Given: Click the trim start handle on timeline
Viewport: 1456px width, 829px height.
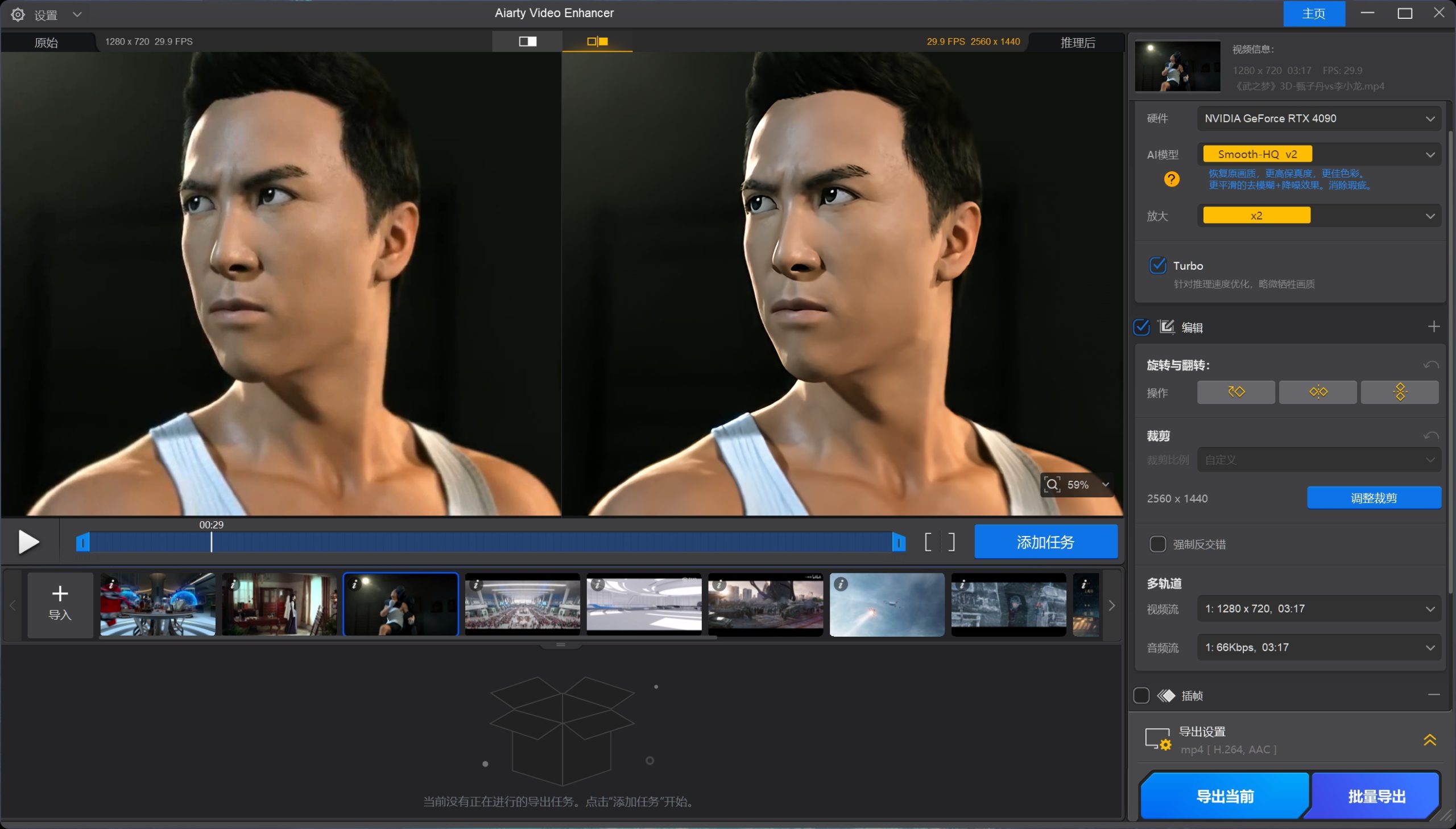Looking at the screenshot, I should pyautogui.click(x=83, y=542).
